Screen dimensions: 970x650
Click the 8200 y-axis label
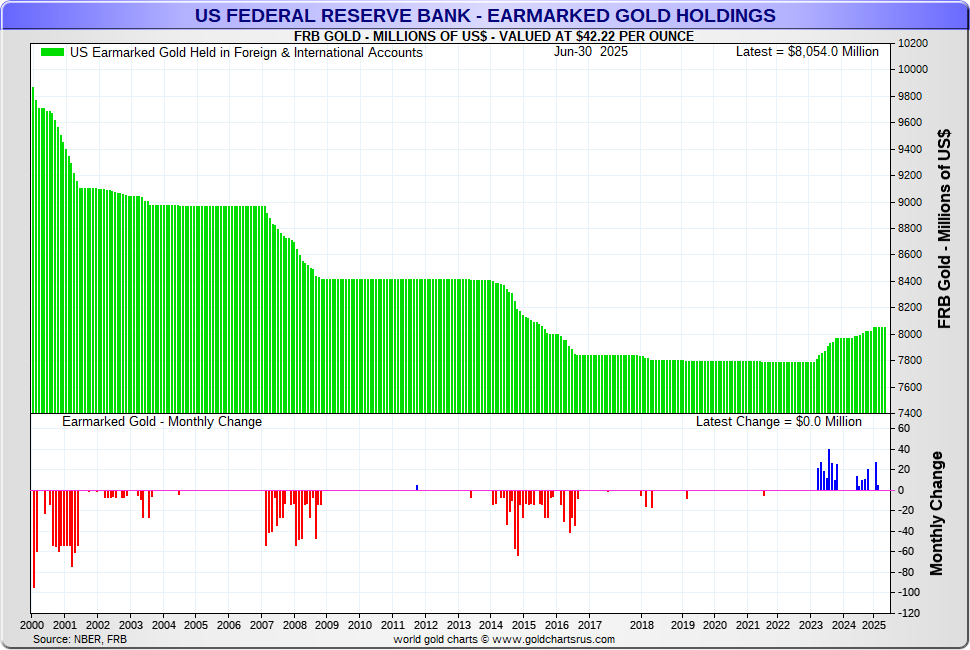(x=910, y=307)
